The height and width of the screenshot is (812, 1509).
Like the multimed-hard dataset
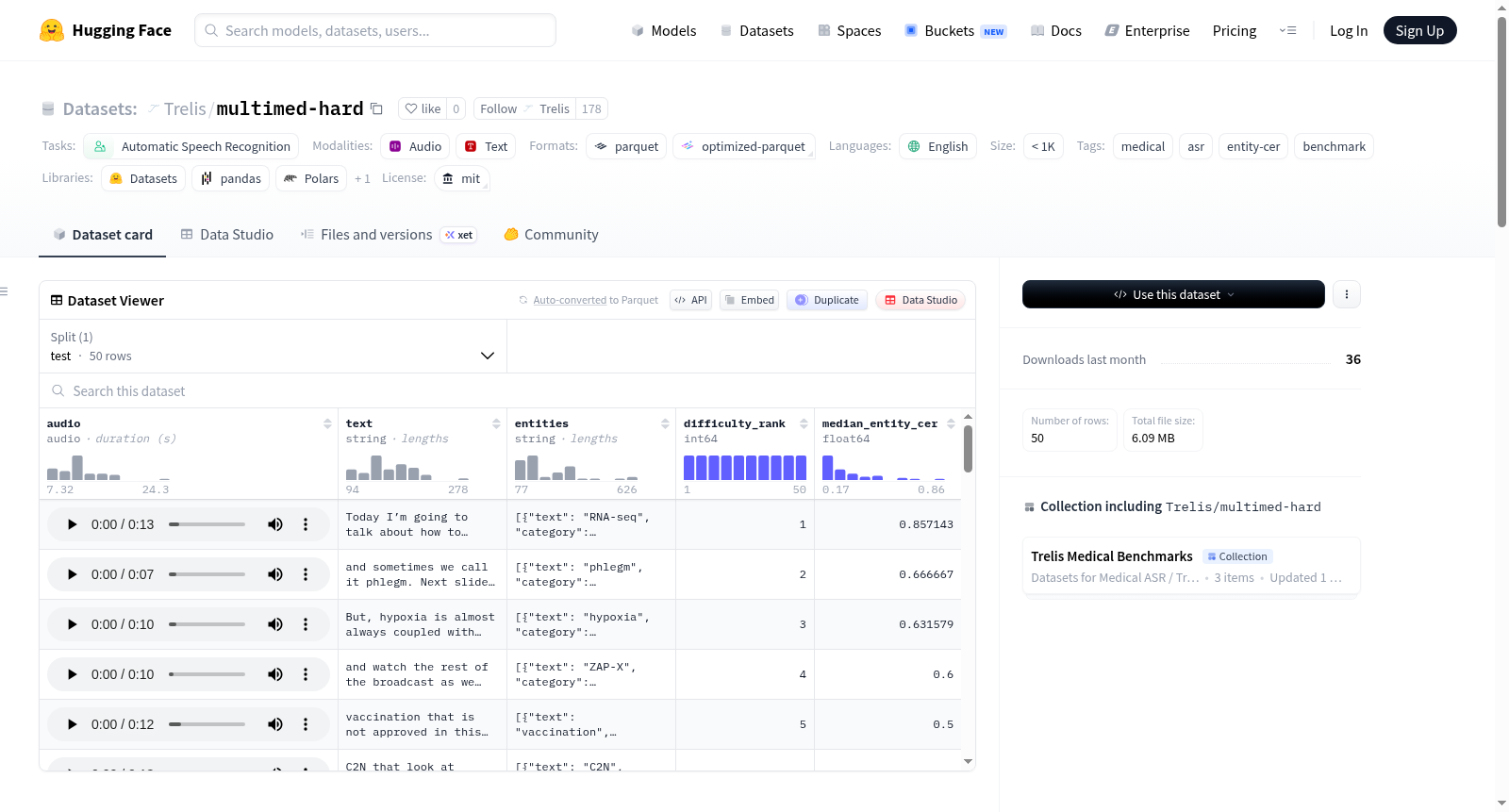(423, 108)
